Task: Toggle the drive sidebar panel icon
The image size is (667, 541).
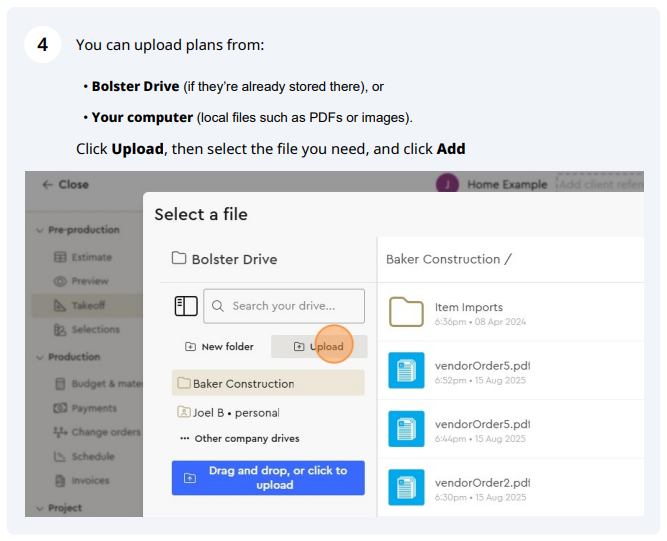Action: pyautogui.click(x=186, y=306)
